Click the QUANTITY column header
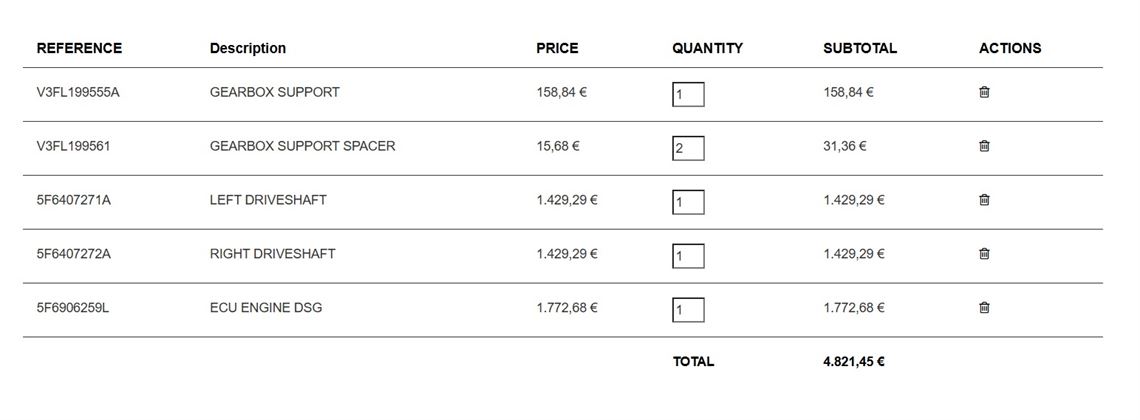The image size is (1140, 420). 707,48
